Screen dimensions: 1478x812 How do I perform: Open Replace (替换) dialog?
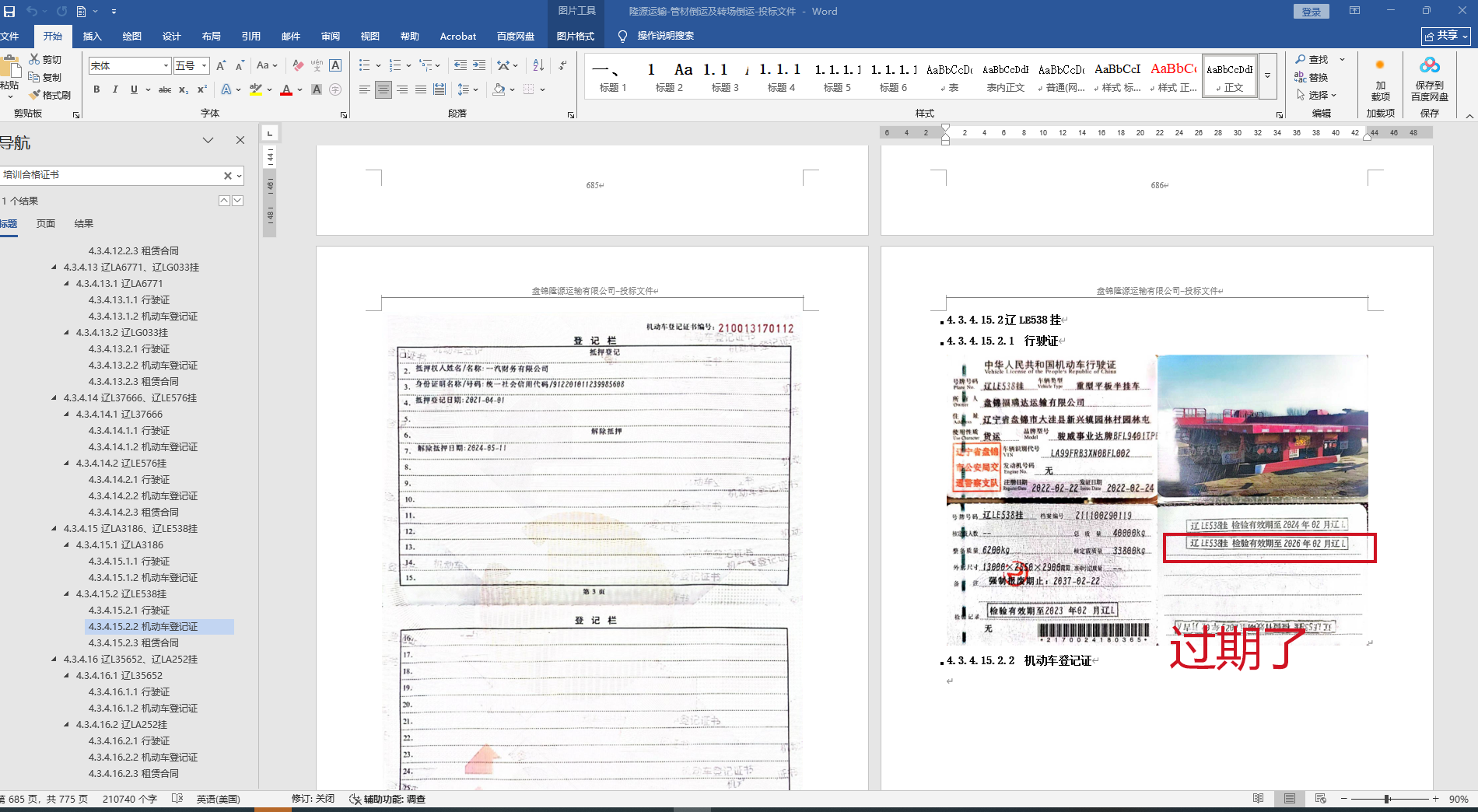[x=1312, y=77]
